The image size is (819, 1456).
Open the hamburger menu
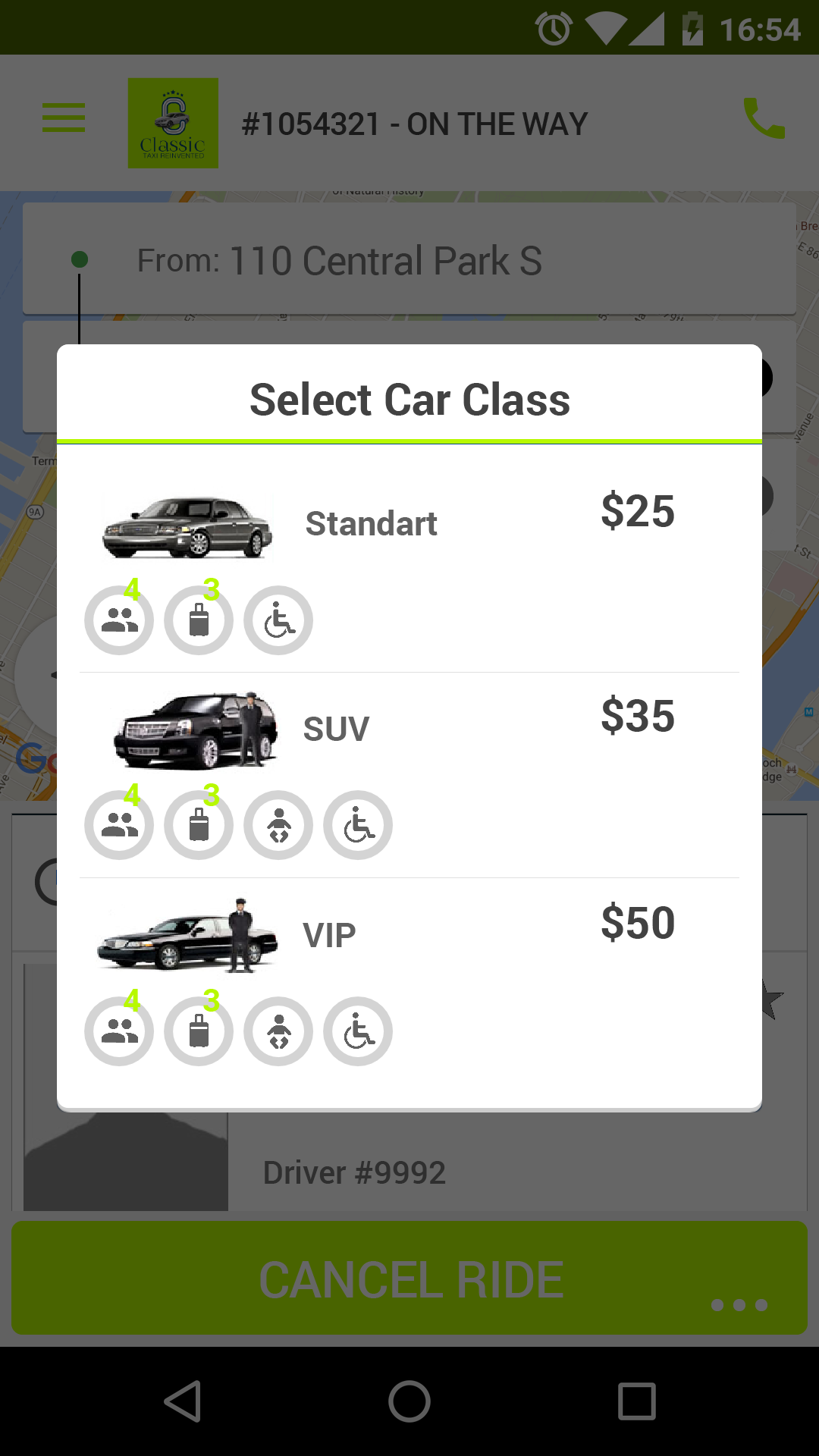[x=64, y=118]
